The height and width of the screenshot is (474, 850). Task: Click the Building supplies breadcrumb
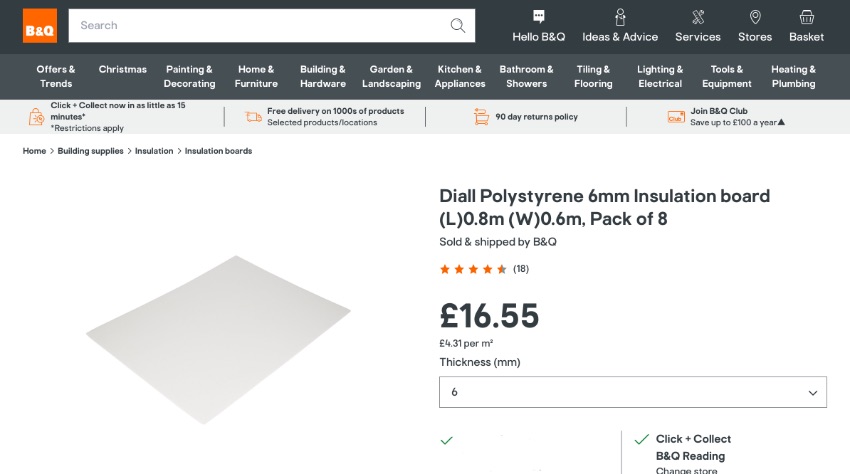90,151
